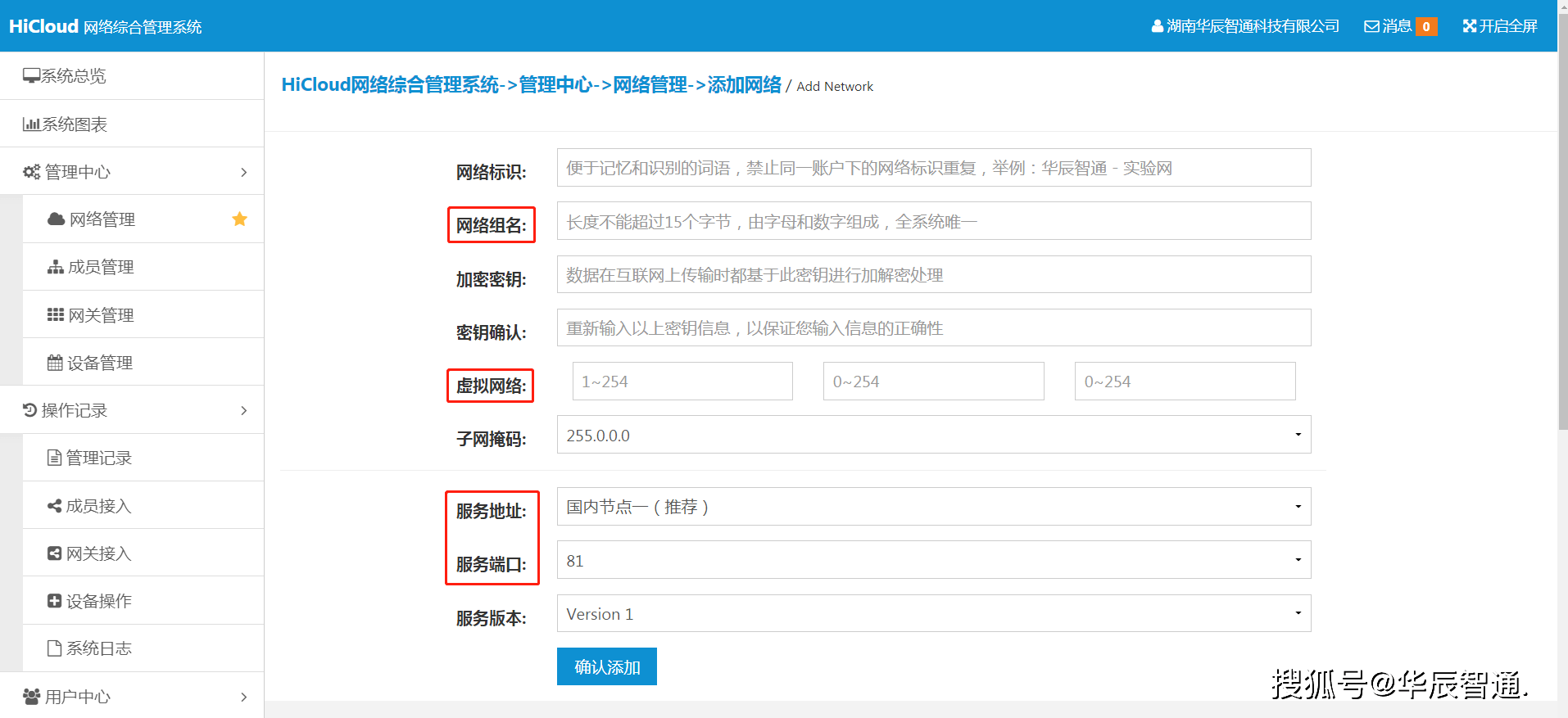This screenshot has width=1568, height=718.
Task: Click the gold star on the 网络管理 row
Action: [x=239, y=219]
